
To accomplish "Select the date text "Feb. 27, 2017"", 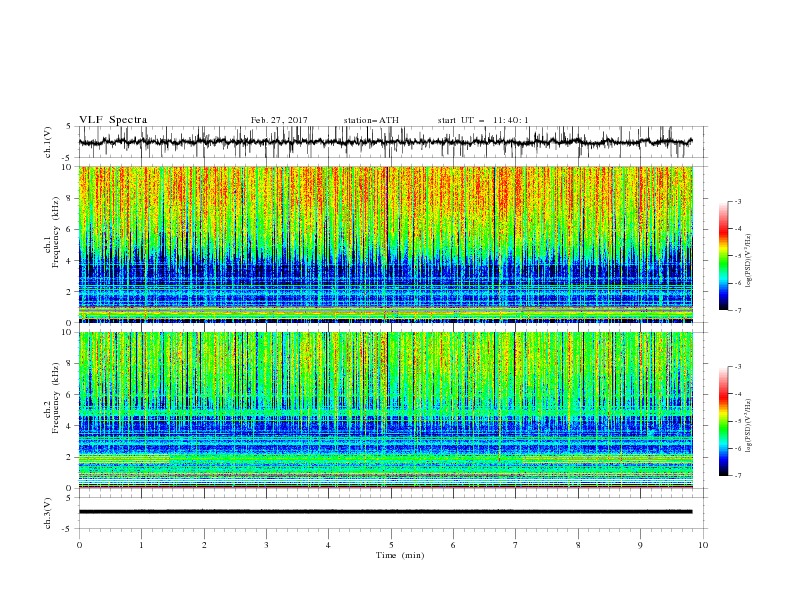I will [x=279, y=120].
